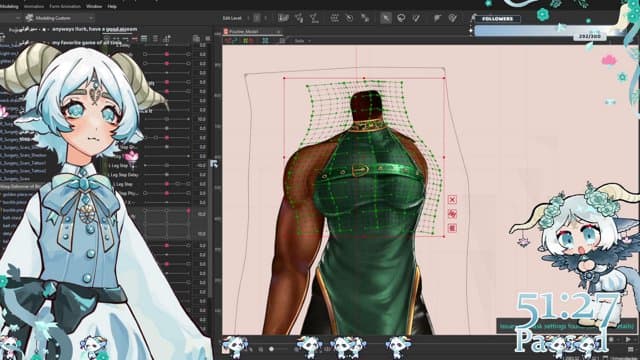Toggle Edit Level 1 button

click(x=249, y=18)
